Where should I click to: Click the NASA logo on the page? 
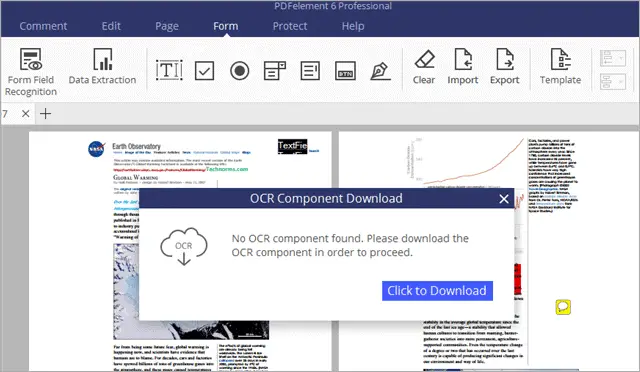[96, 149]
